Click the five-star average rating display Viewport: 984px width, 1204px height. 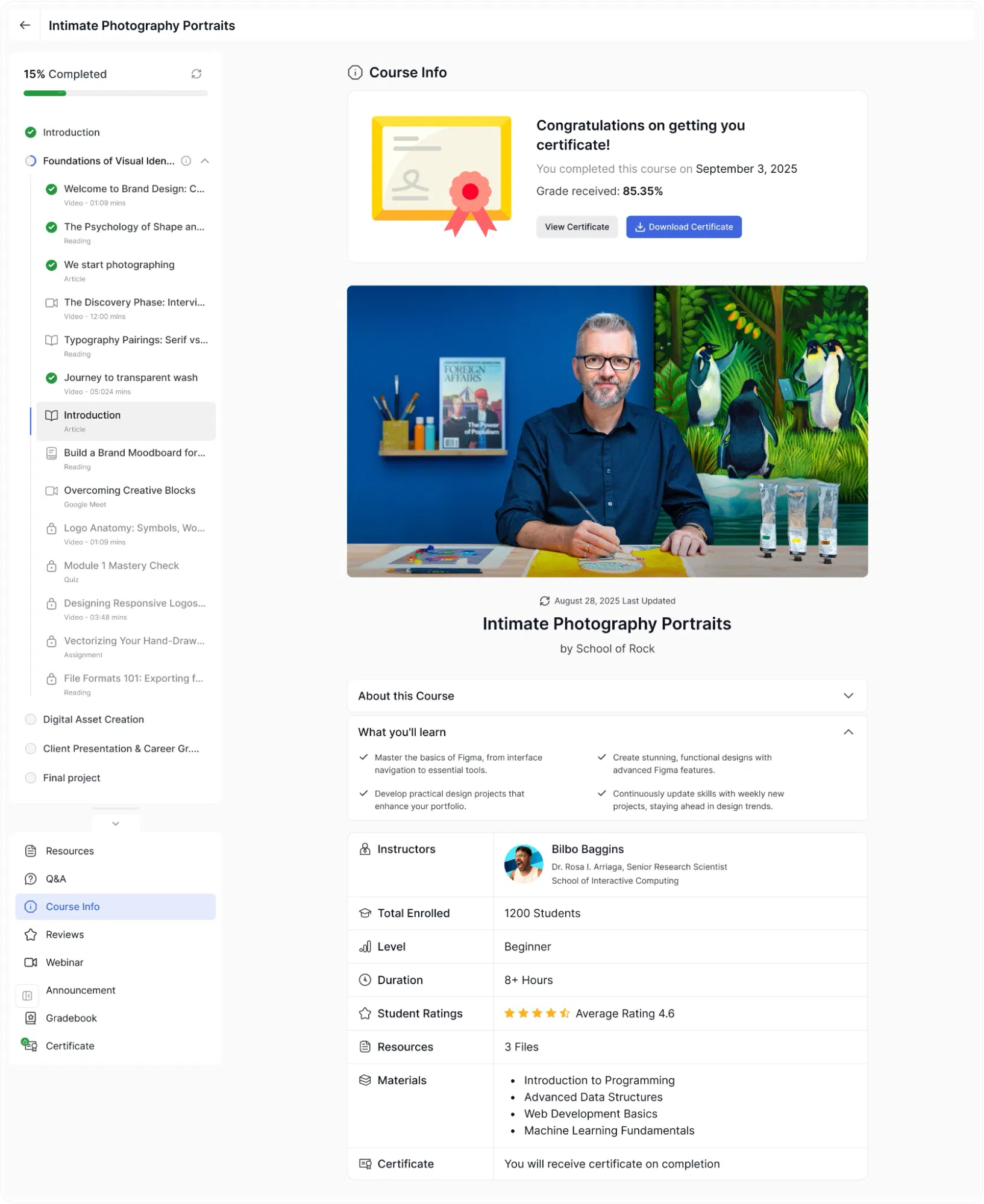[537, 1014]
